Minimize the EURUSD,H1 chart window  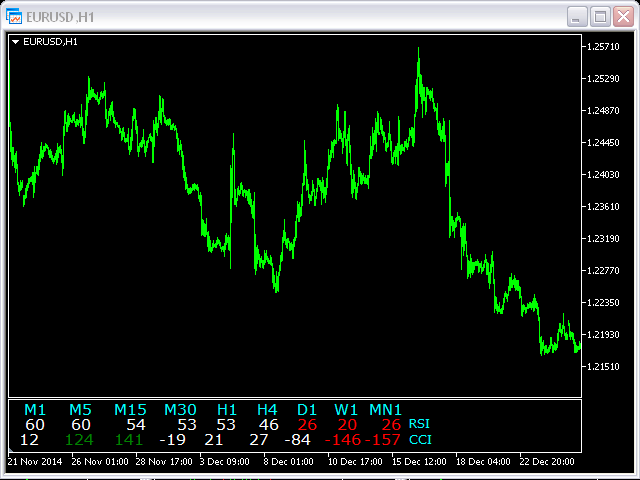(578, 17)
